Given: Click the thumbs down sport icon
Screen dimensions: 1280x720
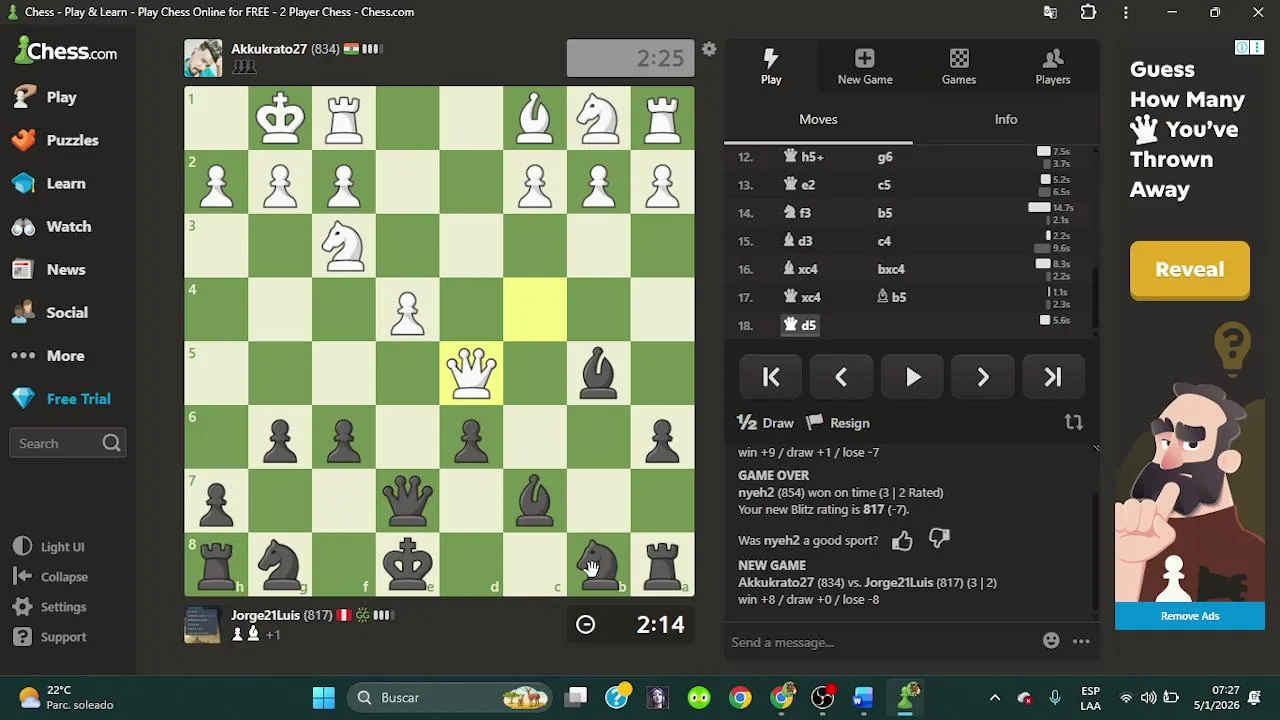Looking at the screenshot, I should [939, 539].
